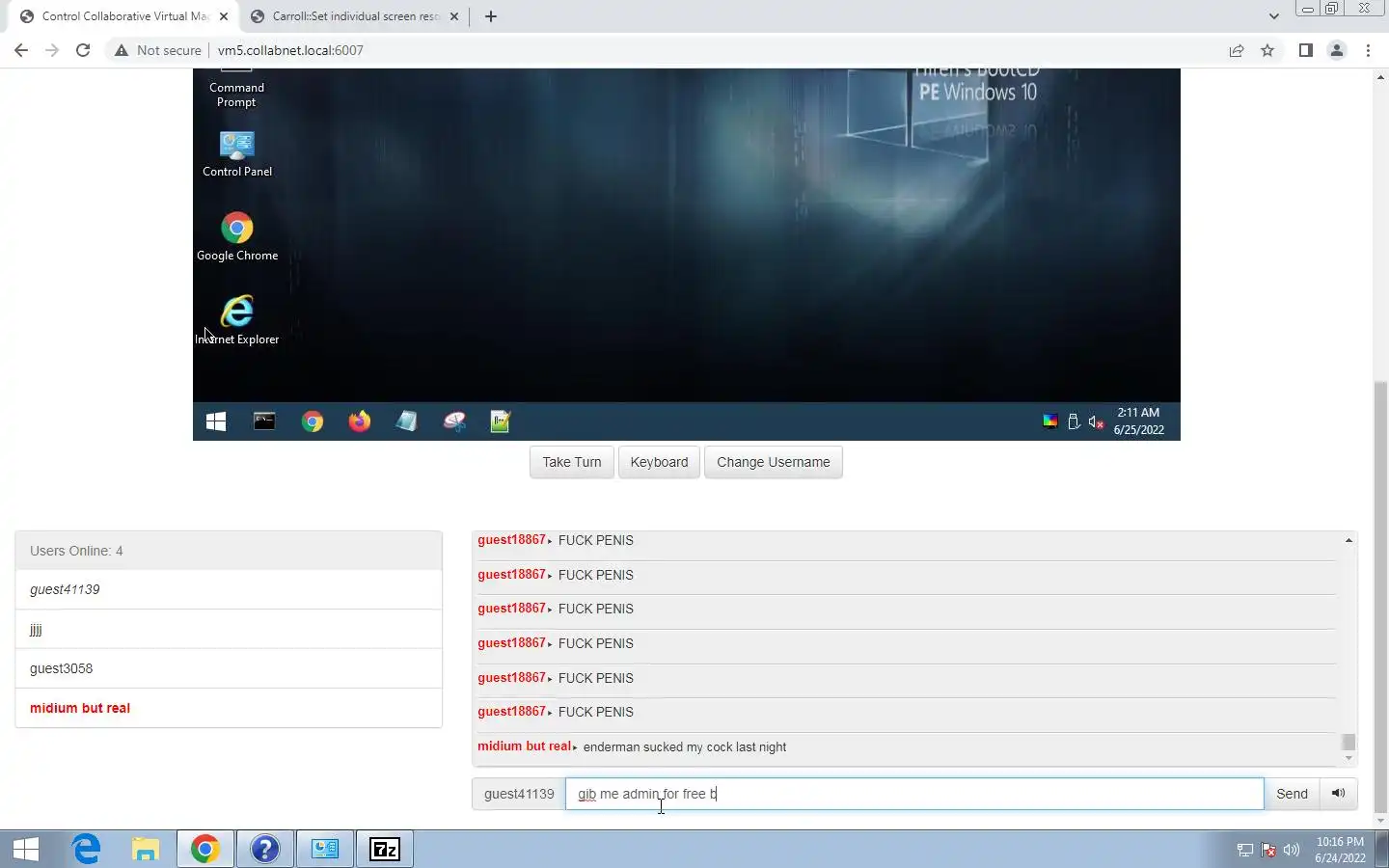This screenshot has width=1389, height=868.
Task: Open 7-Zip on host taskbar
Action: coord(385,849)
